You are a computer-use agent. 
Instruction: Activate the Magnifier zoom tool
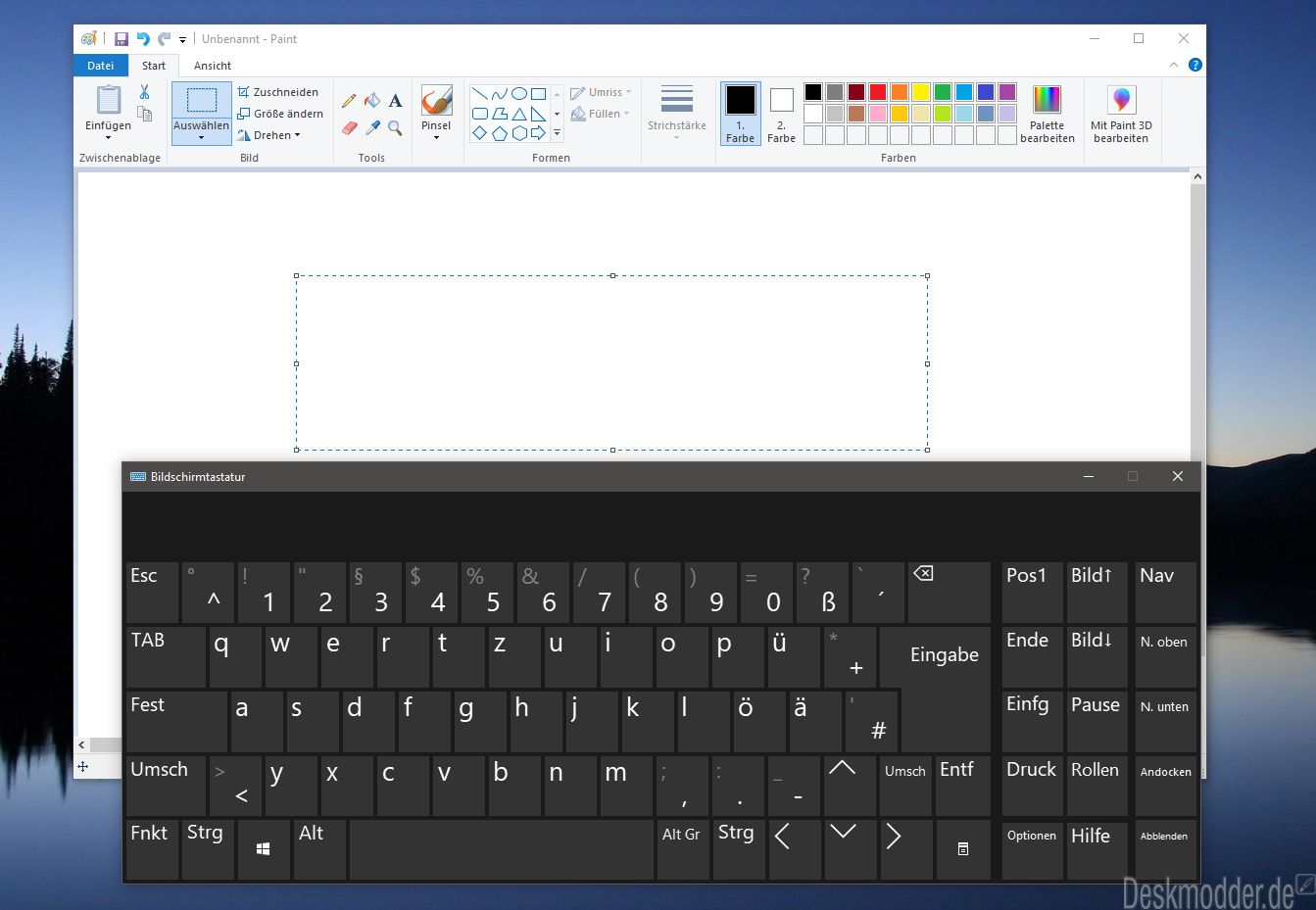[x=395, y=128]
